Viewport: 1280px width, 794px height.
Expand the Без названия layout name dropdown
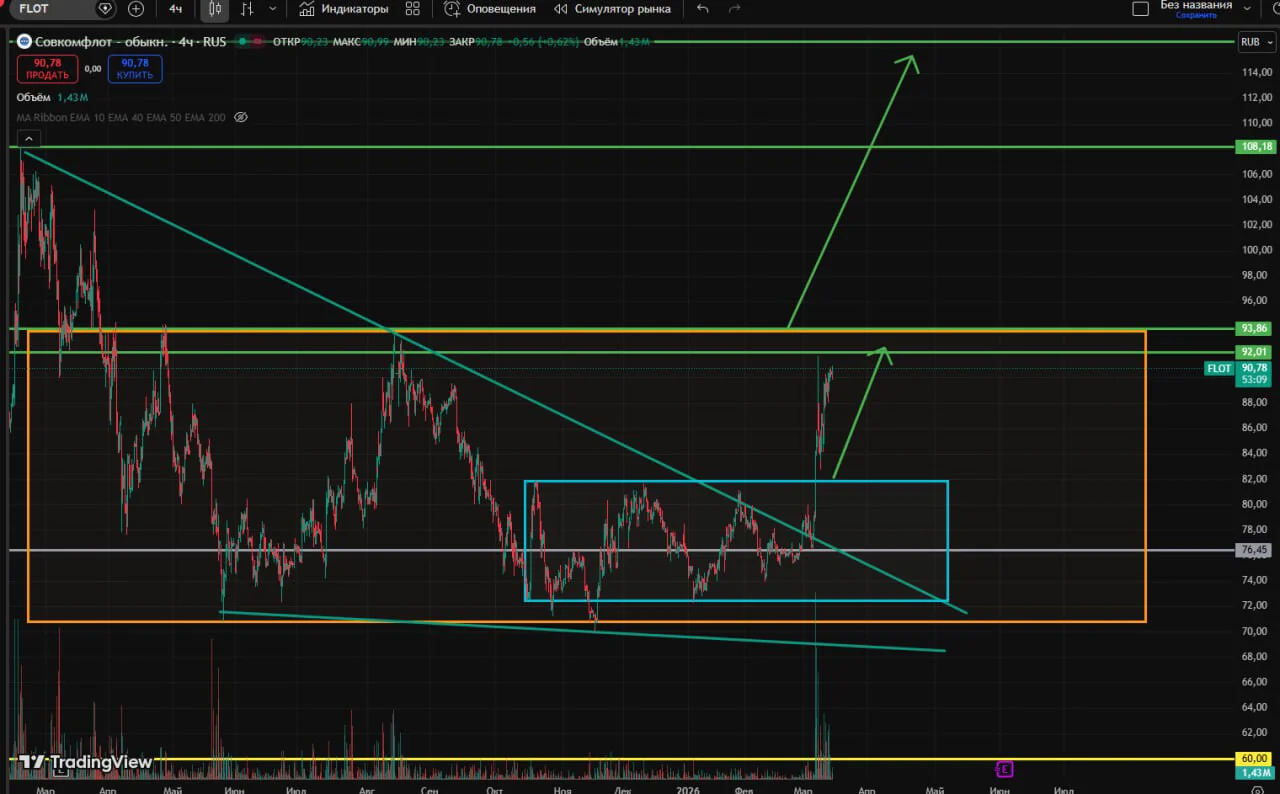tap(1245, 8)
